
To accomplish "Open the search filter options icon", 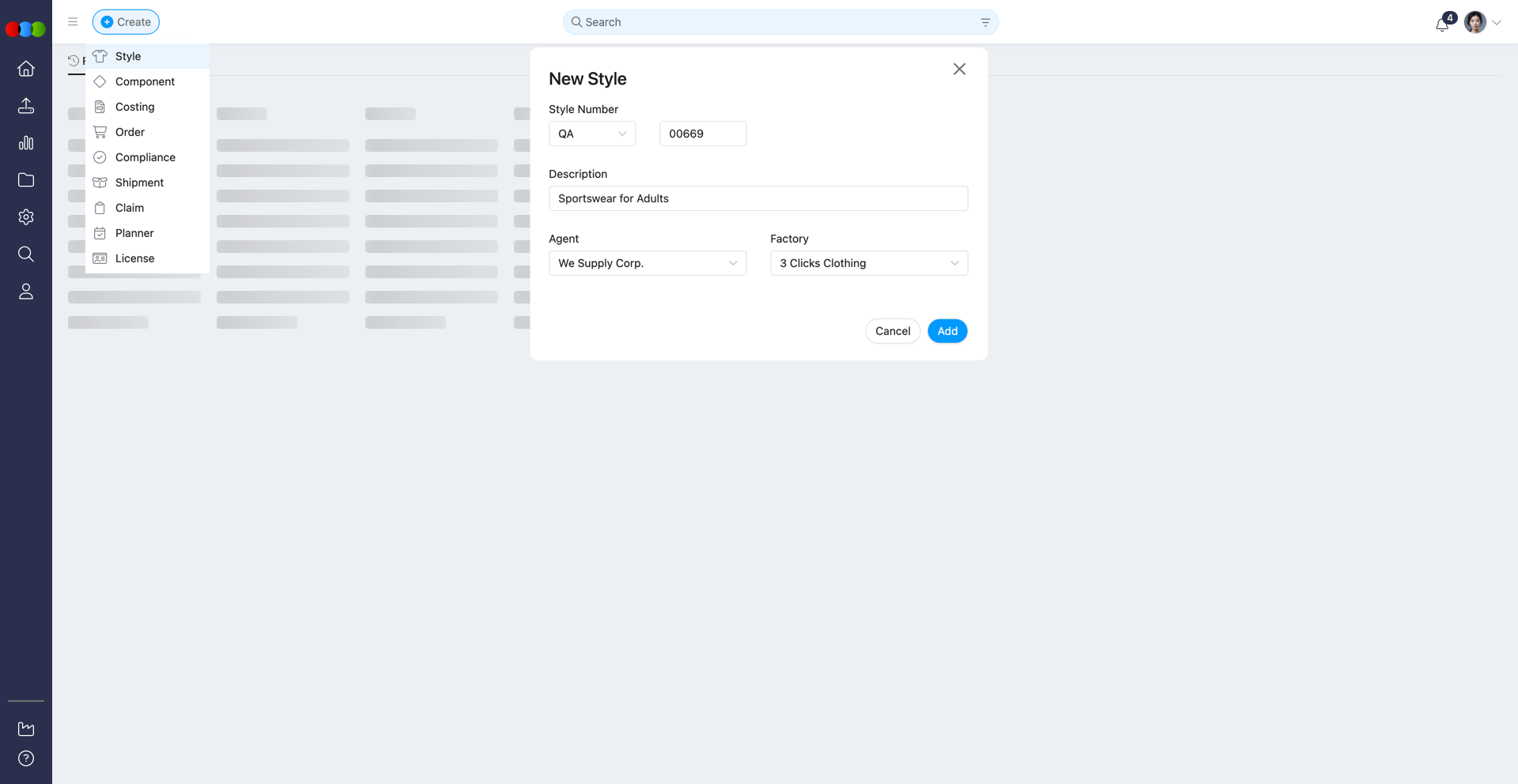I will [985, 22].
